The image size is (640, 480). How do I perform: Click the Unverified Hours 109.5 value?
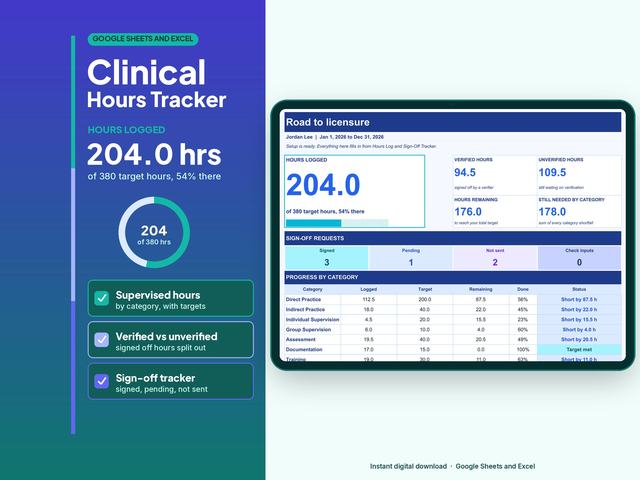[552, 172]
